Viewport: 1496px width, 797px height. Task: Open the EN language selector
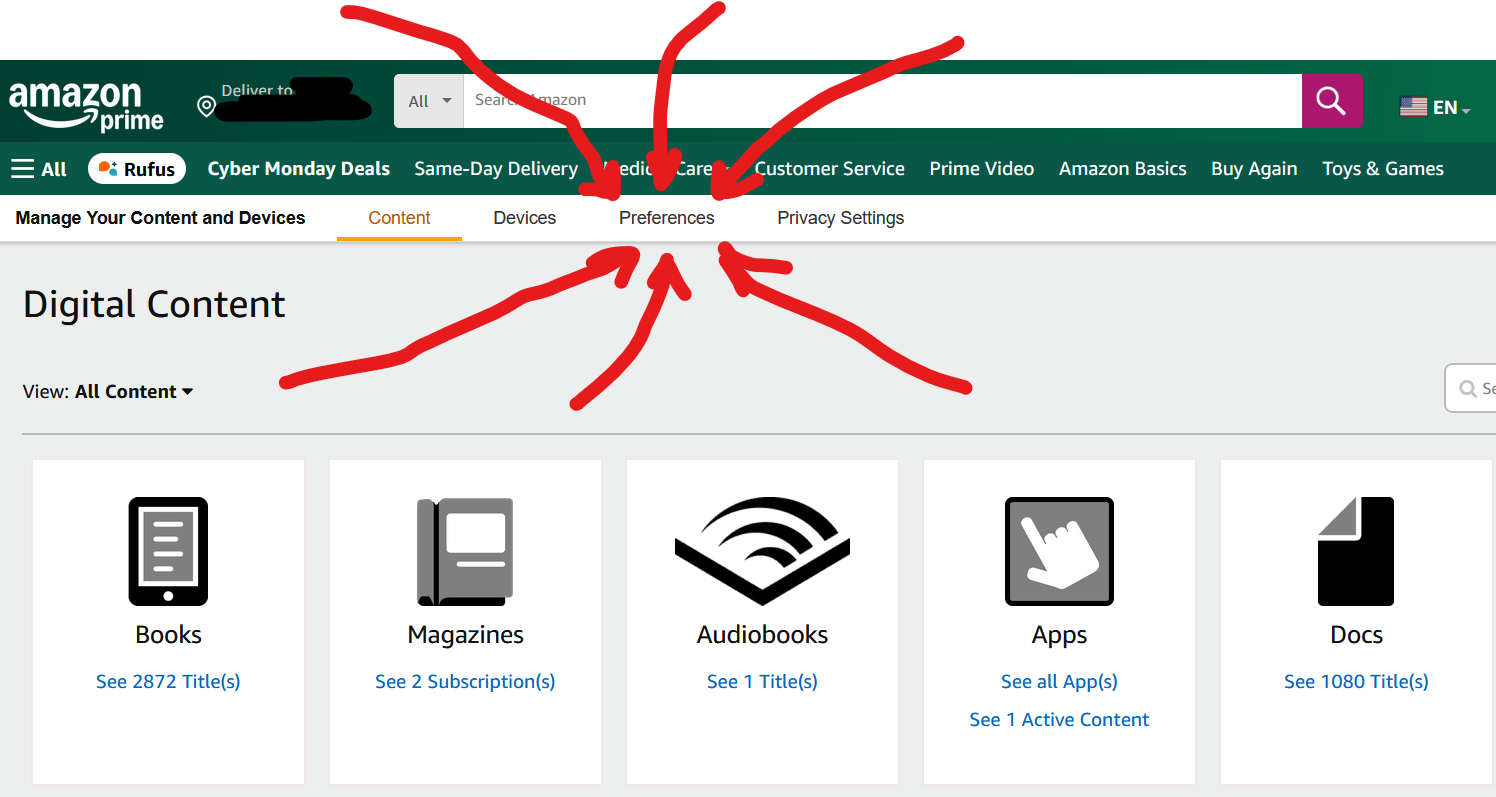point(1435,107)
